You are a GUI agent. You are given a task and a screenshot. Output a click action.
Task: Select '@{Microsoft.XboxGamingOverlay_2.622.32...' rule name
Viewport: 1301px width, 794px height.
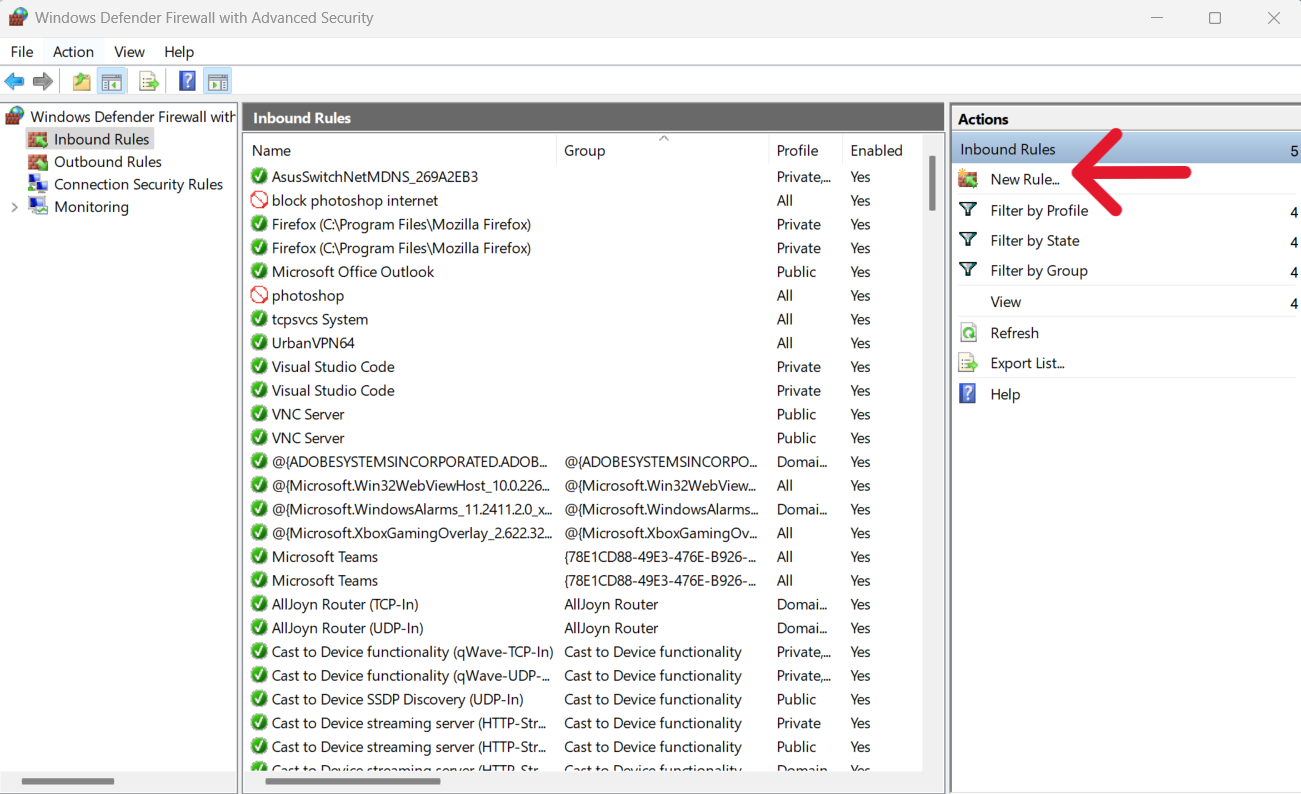click(412, 533)
